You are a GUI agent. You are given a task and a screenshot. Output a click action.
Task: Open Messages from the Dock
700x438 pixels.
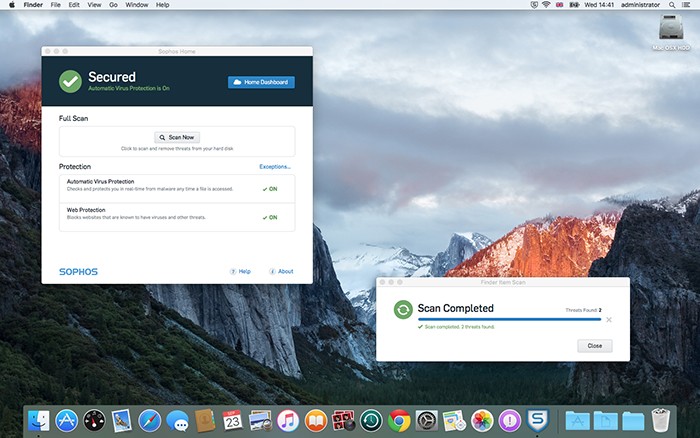pos(177,421)
